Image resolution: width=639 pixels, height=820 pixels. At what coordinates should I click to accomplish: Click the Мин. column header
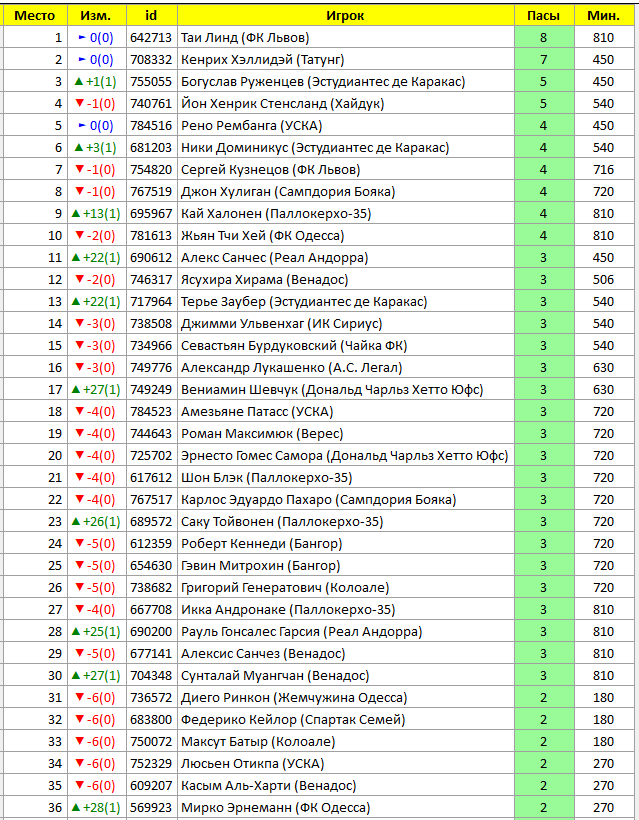[603, 16]
